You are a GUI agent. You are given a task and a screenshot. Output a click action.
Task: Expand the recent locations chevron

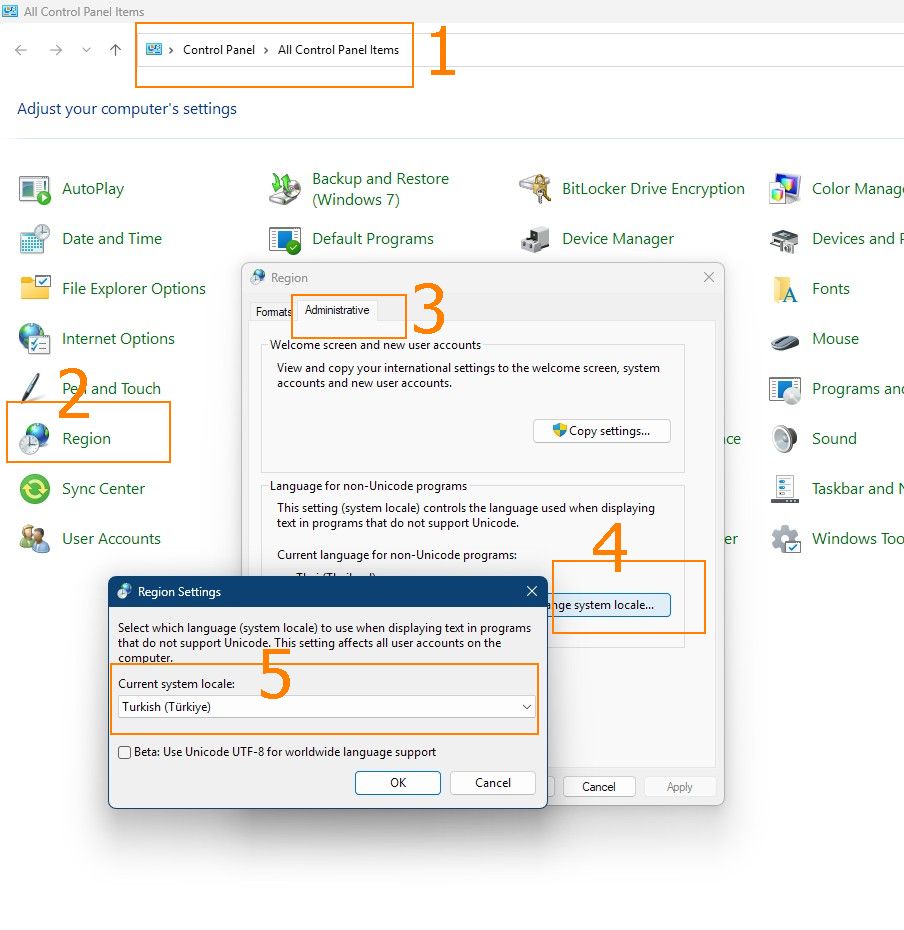[87, 50]
